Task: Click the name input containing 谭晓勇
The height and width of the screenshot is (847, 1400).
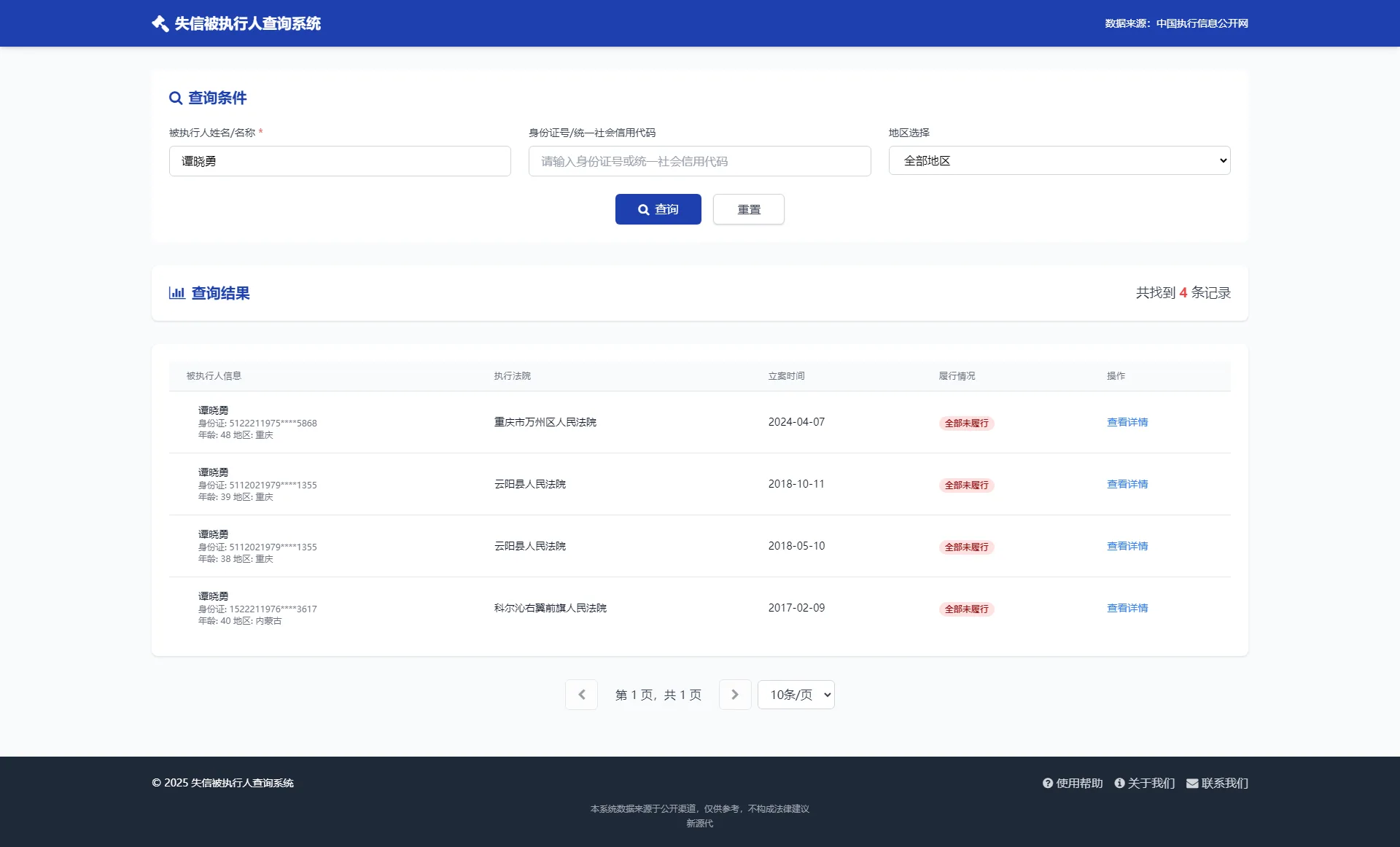Action: [340, 161]
